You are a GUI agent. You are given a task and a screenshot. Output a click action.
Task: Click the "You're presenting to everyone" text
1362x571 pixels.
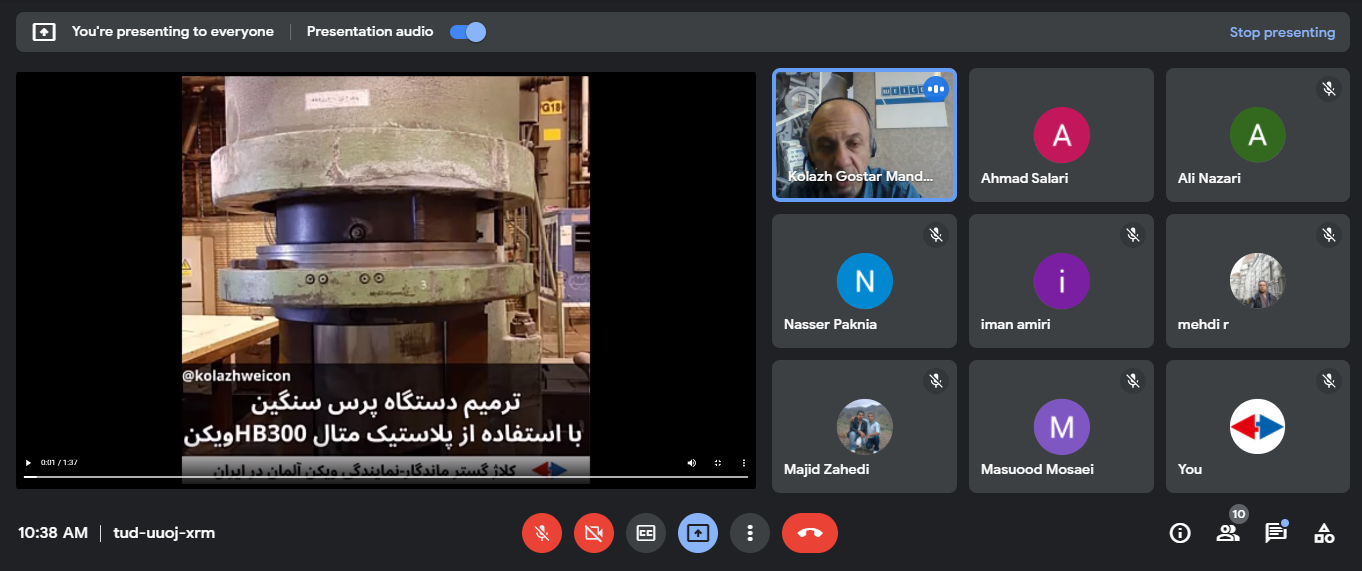click(x=172, y=32)
